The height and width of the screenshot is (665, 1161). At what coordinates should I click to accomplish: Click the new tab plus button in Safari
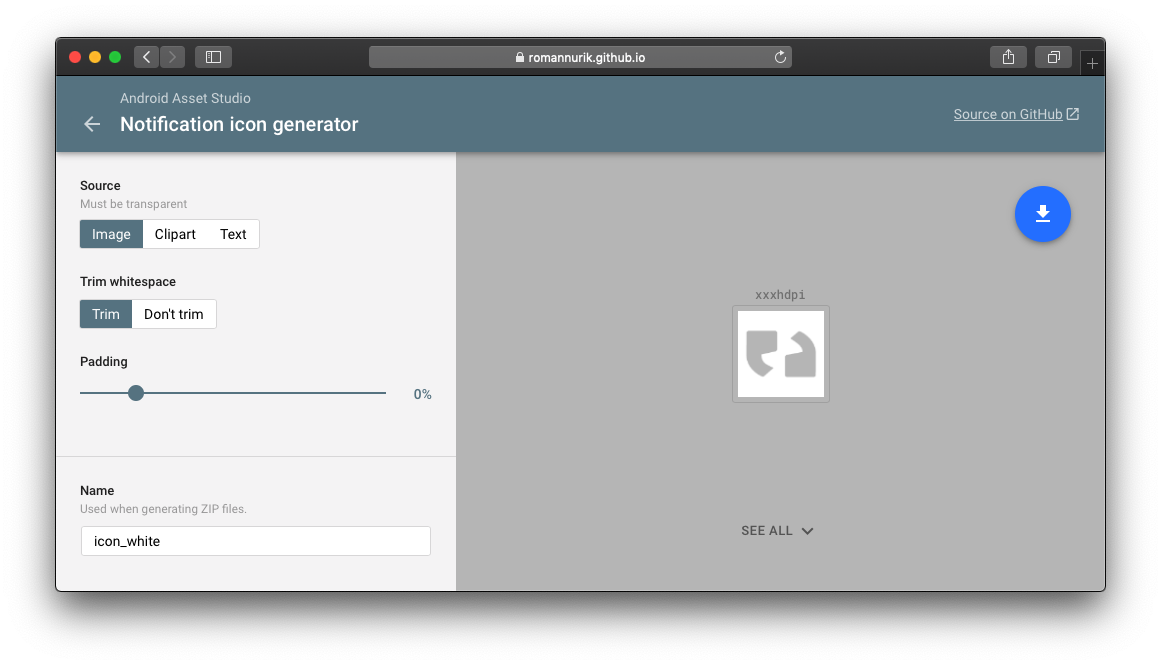pos(1092,61)
